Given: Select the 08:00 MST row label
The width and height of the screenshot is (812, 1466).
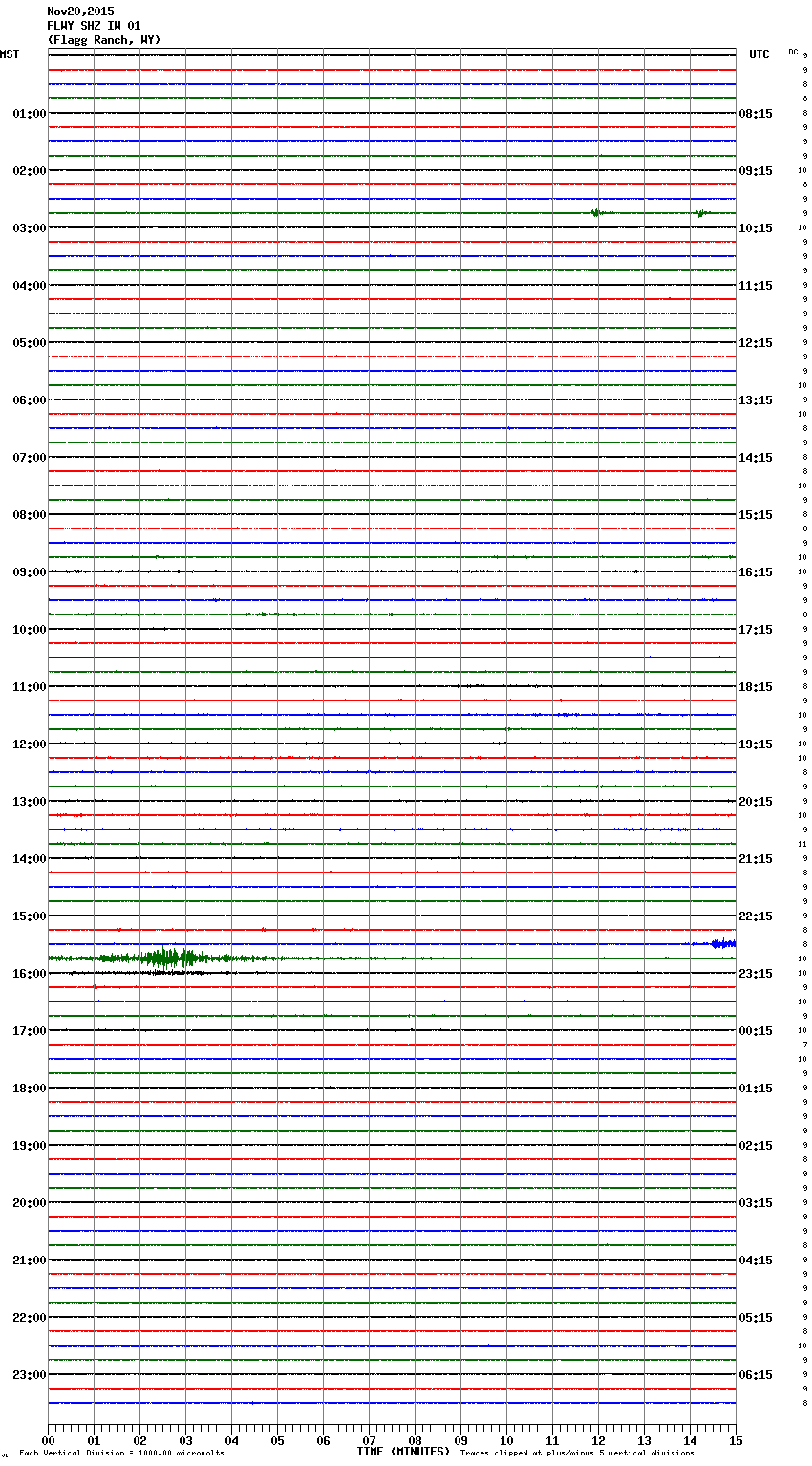Looking at the screenshot, I should click(29, 515).
